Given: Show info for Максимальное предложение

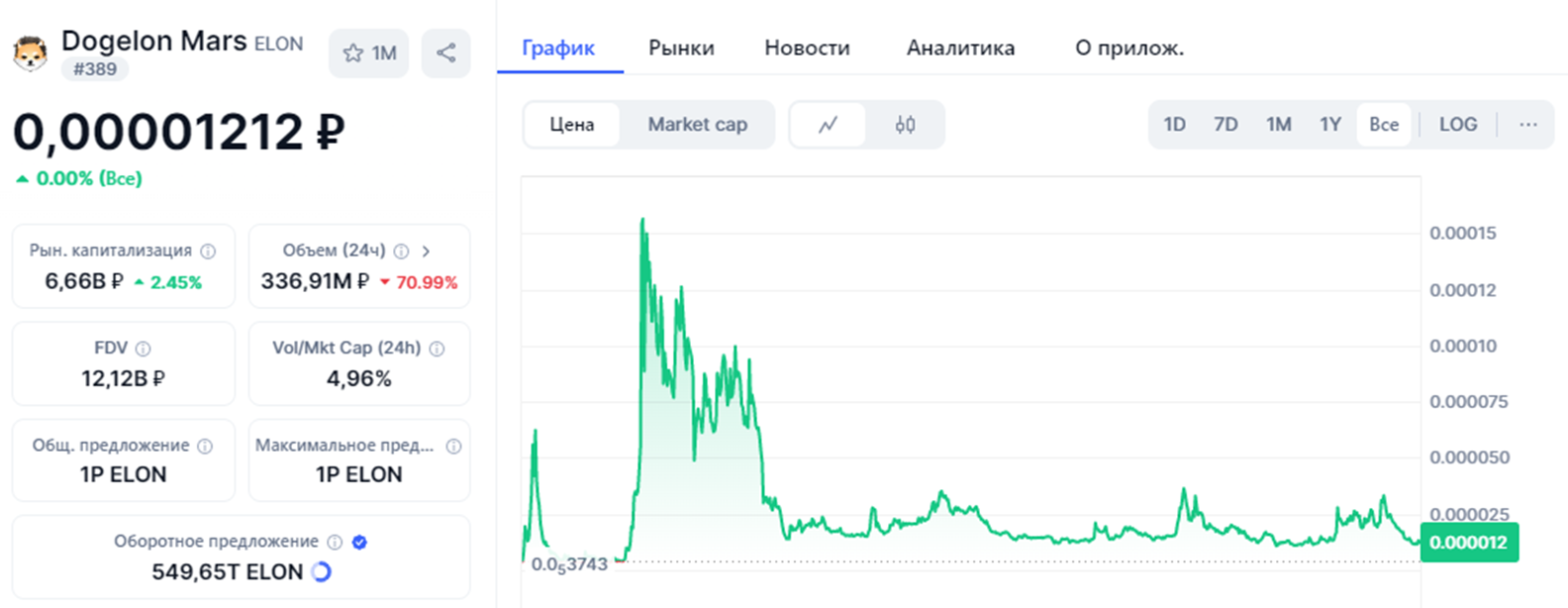Looking at the screenshot, I should (x=453, y=447).
